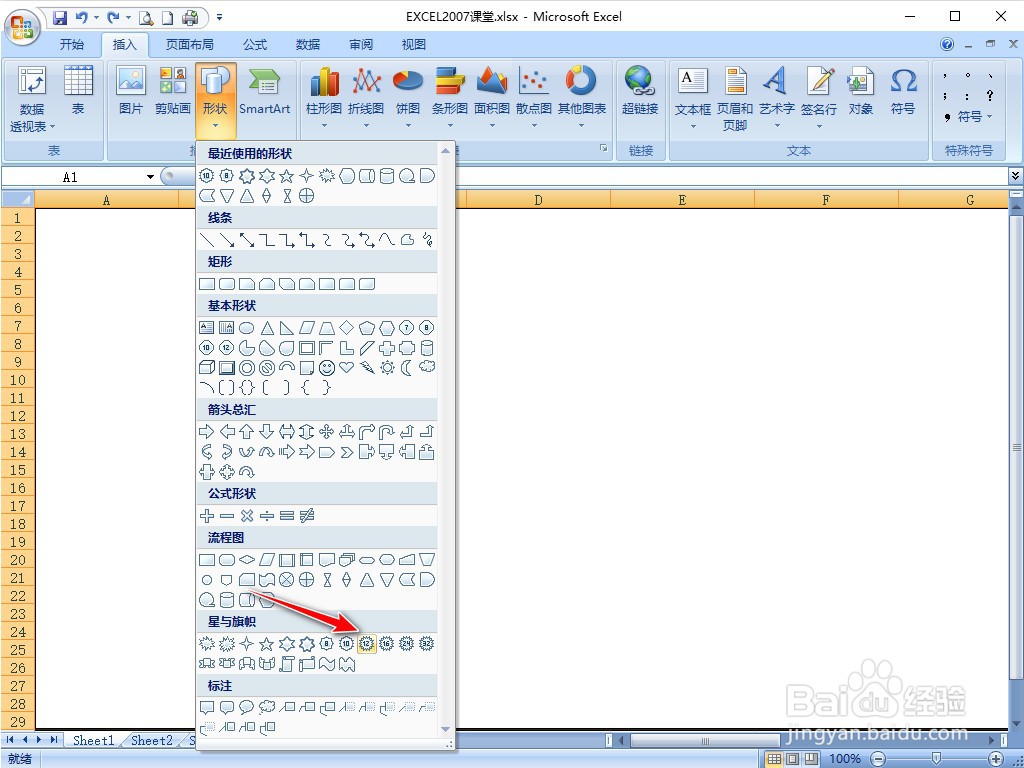Select the chevron arrow shape

[347, 451]
